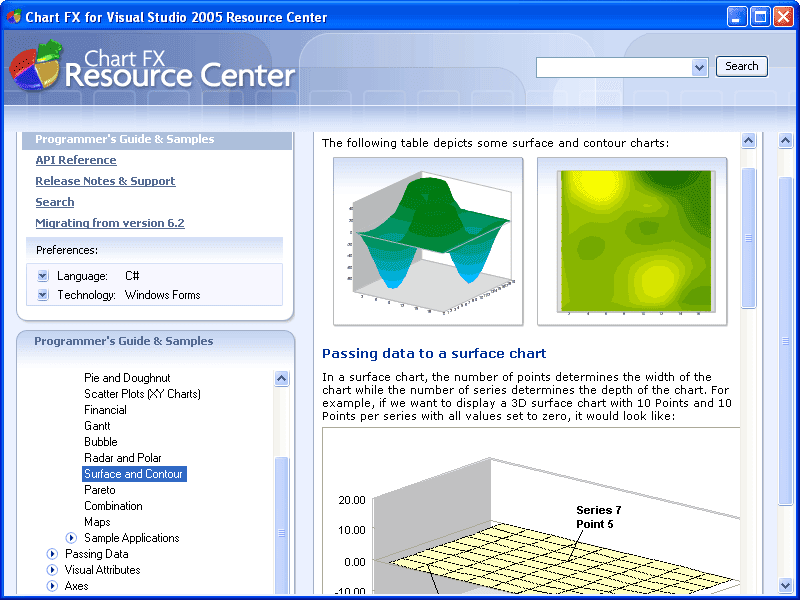Click the tree panel scrollbar thumb
This screenshot has height=600, width=800.
(282, 526)
